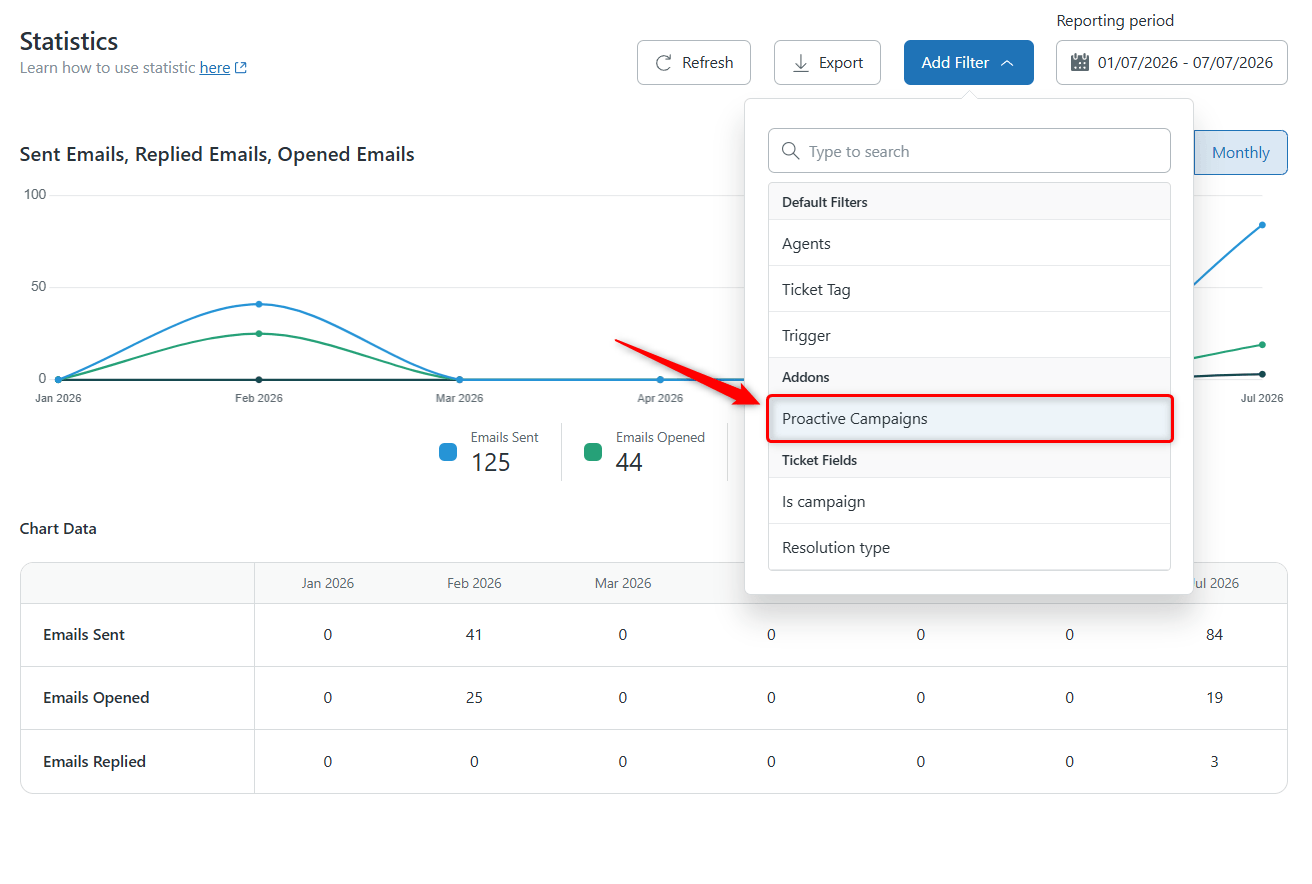Choose the 'Resolution type' ticket field
The height and width of the screenshot is (884, 1312).
(969, 547)
